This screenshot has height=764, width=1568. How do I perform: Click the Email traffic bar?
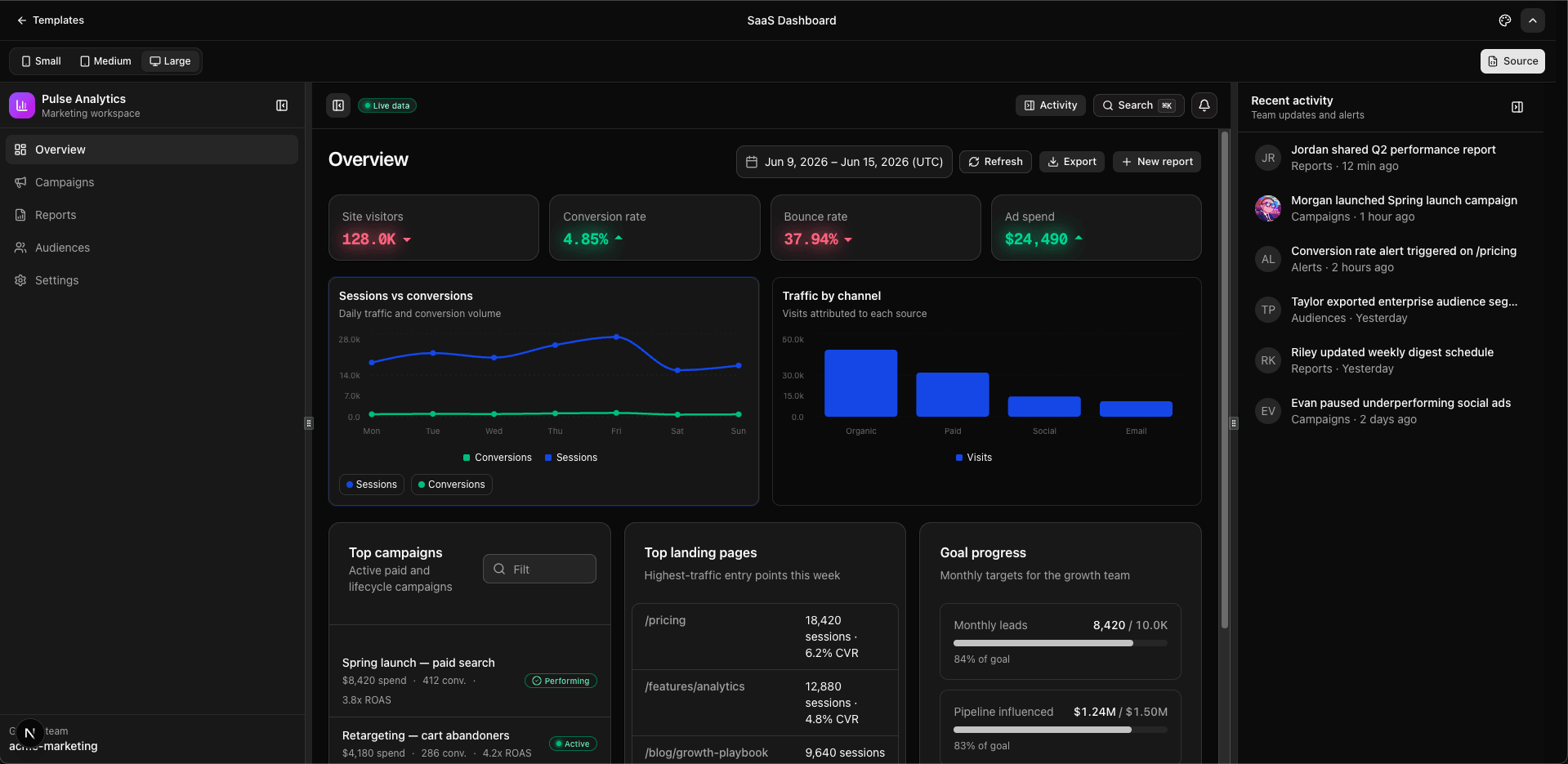[1136, 409]
